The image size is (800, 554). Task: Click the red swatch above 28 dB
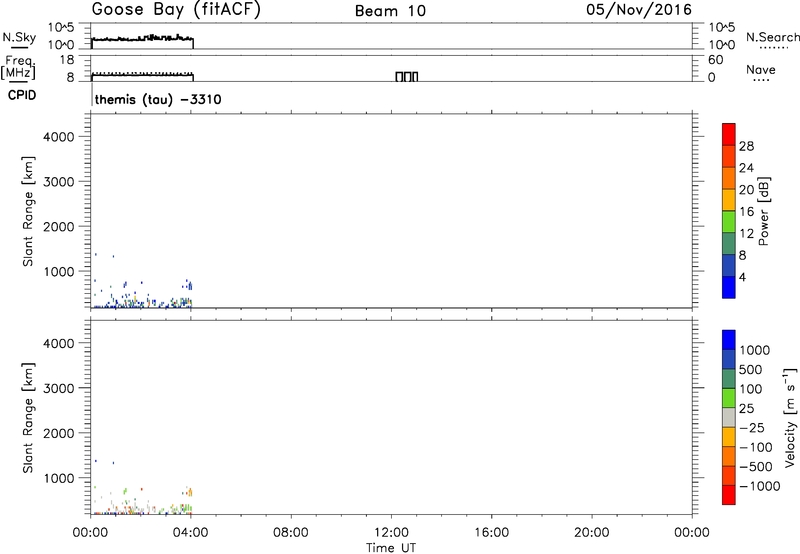tap(729, 134)
